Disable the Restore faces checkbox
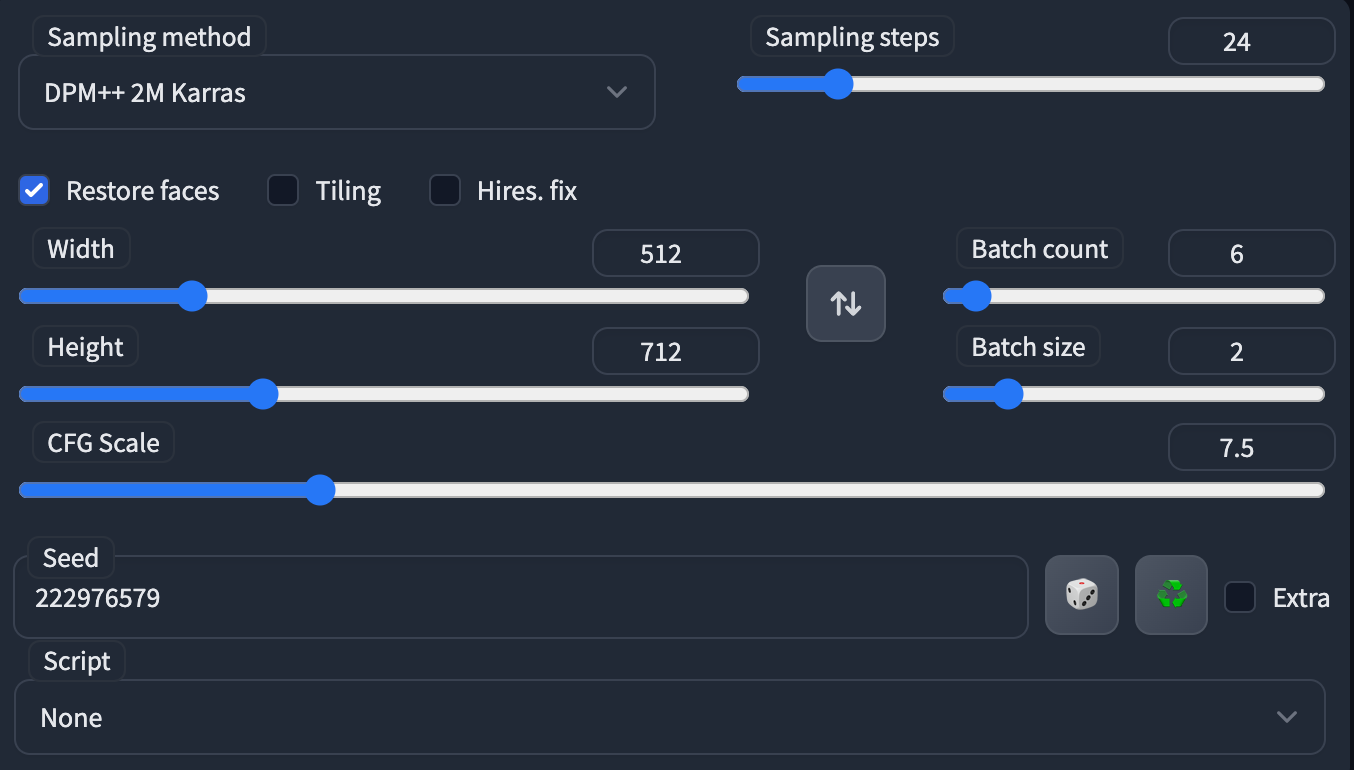Screen dimensions: 1354x770 pos(34,190)
